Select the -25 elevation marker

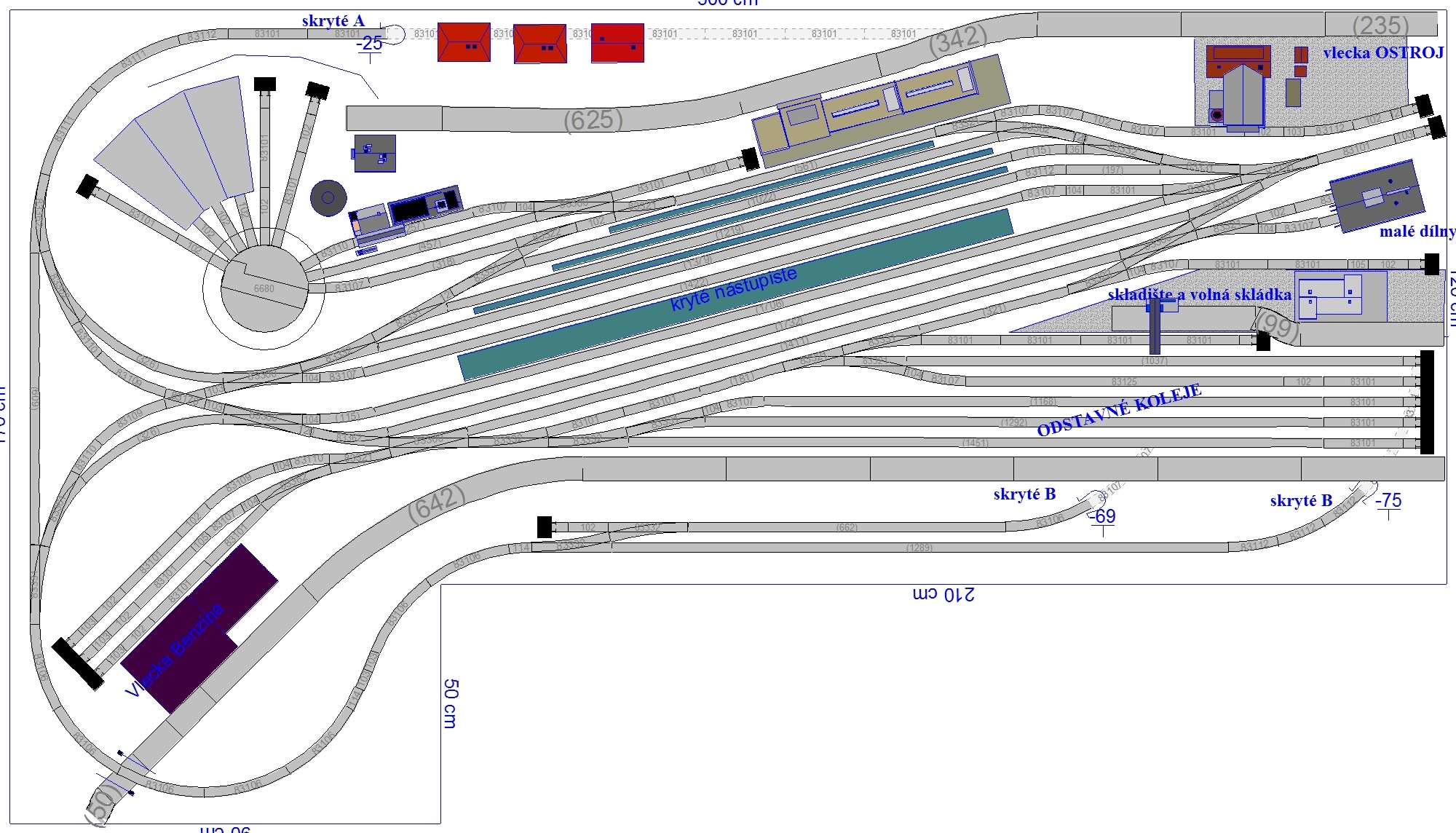coord(370,44)
